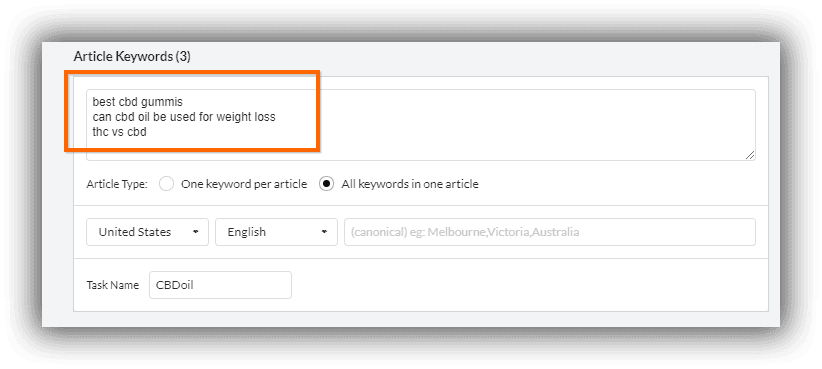Click the "Task Name" label

pyautogui.click(x=113, y=285)
